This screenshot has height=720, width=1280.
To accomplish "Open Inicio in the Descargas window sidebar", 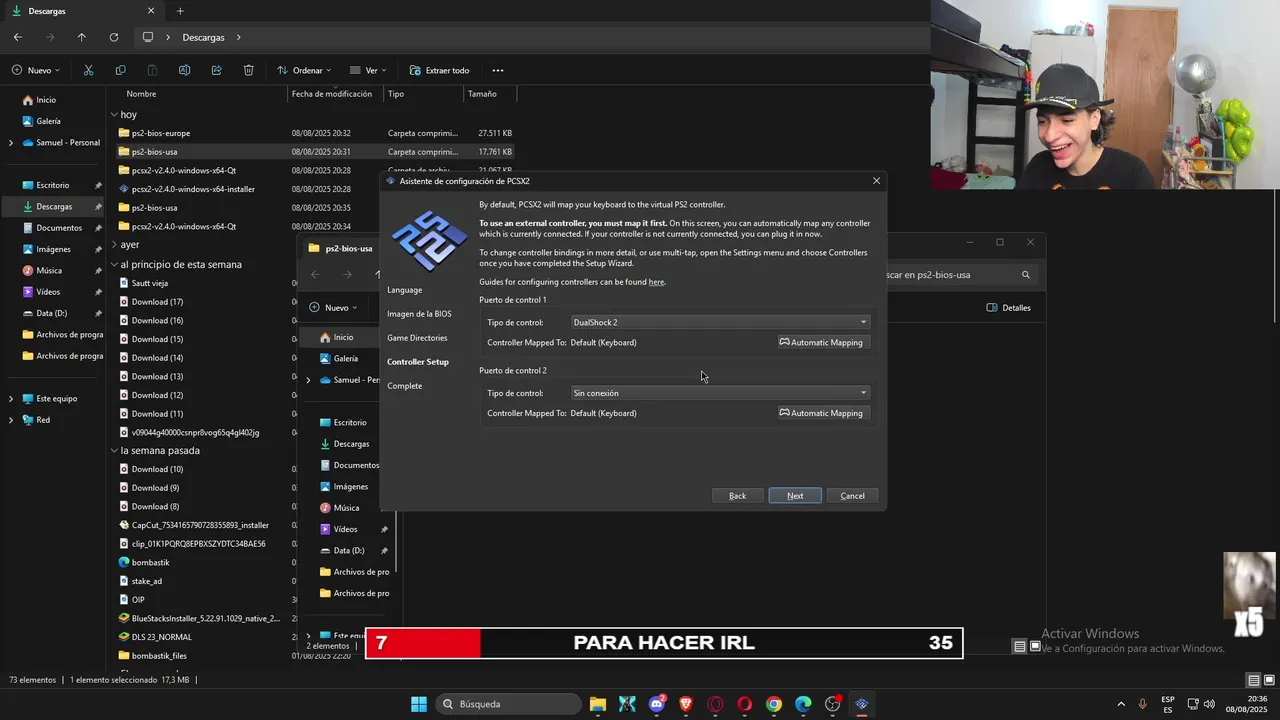I will coord(46,100).
